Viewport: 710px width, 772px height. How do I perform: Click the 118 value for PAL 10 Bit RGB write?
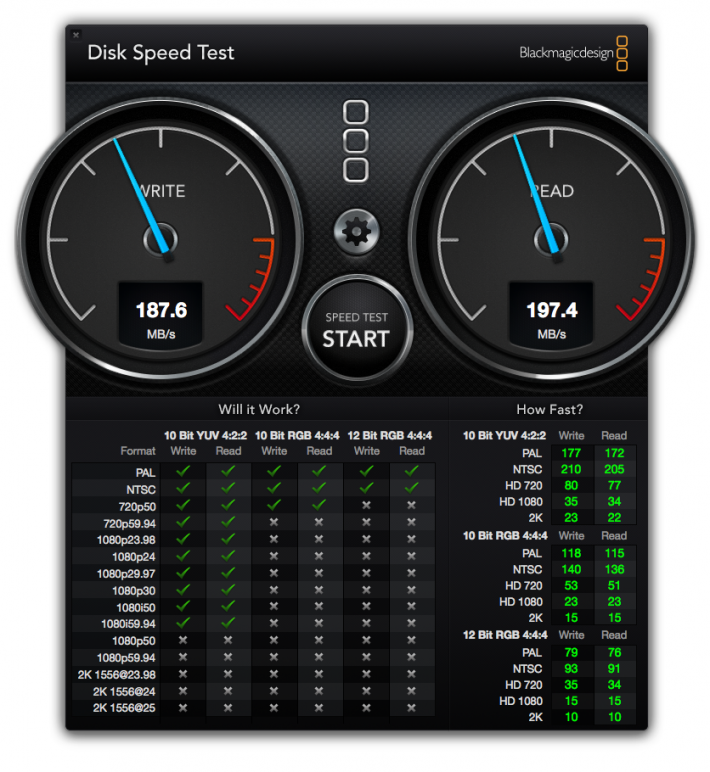pyautogui.click(x=571, y=553)
